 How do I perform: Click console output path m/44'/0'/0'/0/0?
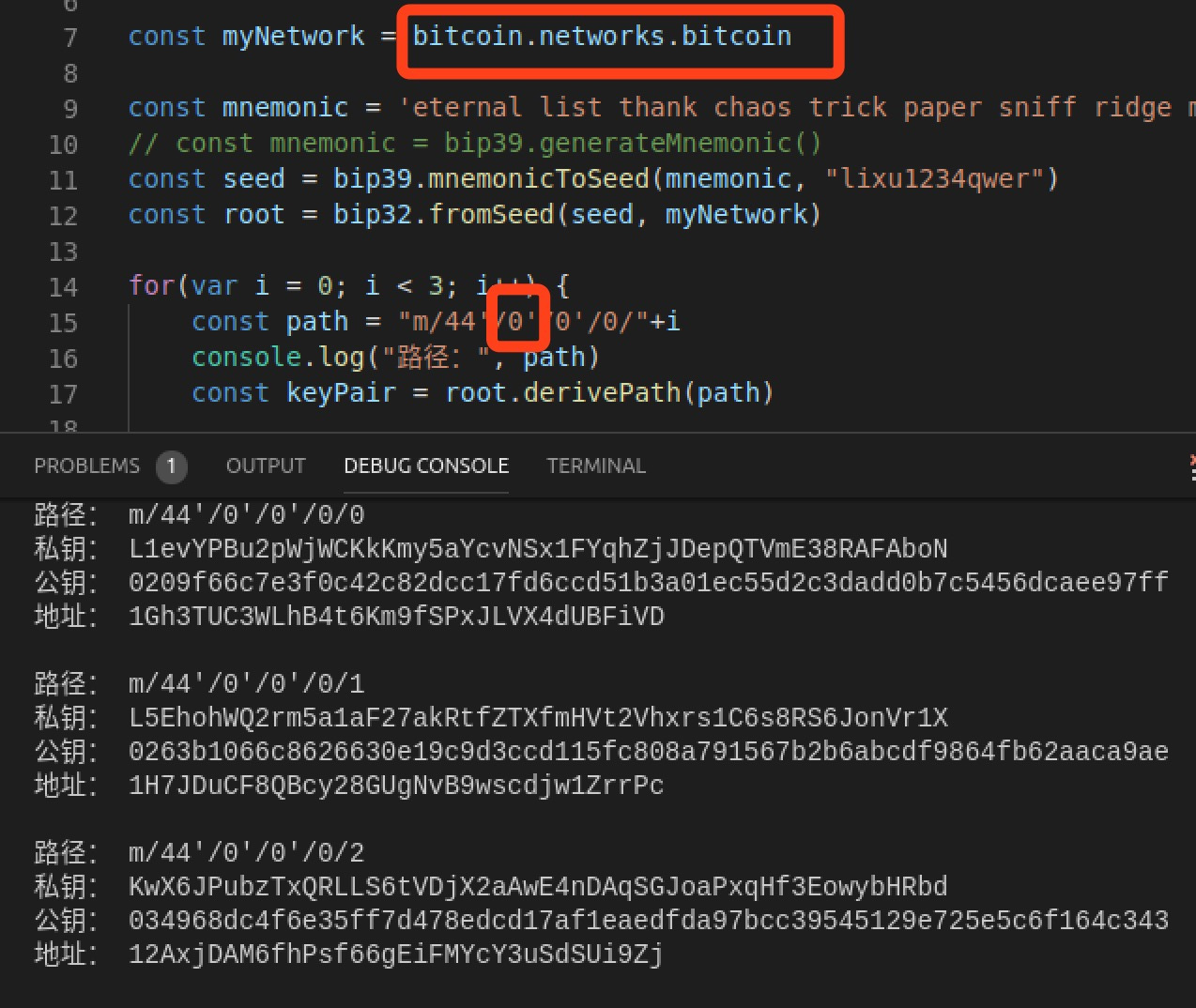tap(246, 514)
